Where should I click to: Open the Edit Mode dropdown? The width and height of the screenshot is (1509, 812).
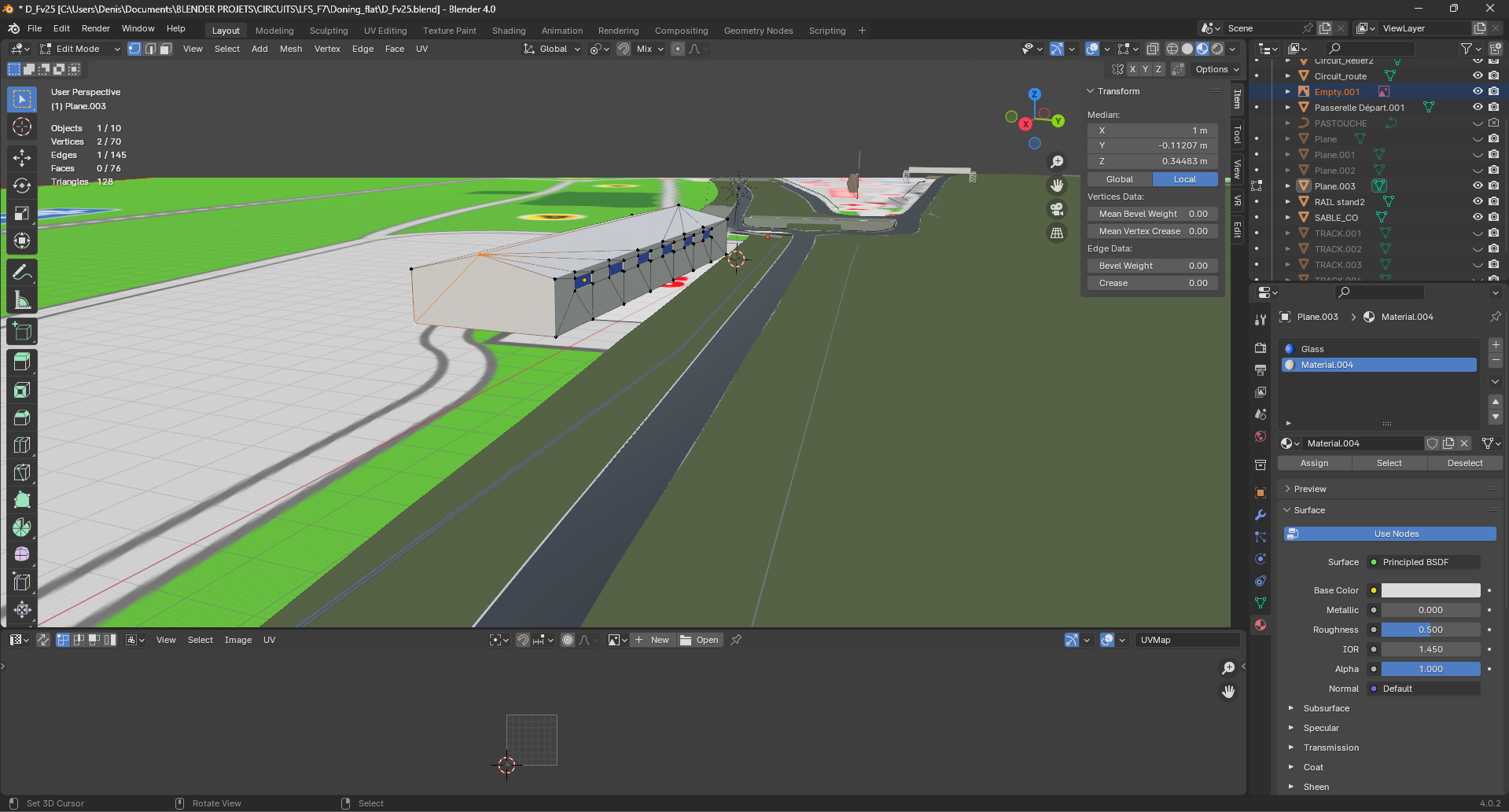(x=80, y=49)
